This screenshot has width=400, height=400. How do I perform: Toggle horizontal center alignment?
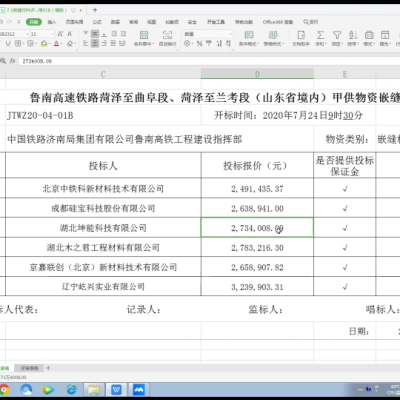point(95,43)
